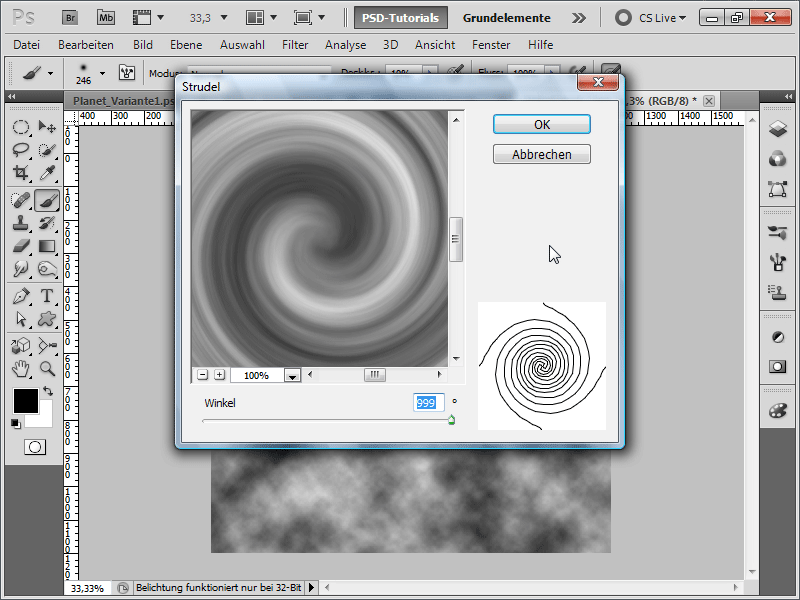
Task: Open the zoom level dropdown 33,3
Action: click(x=224, y=18)
